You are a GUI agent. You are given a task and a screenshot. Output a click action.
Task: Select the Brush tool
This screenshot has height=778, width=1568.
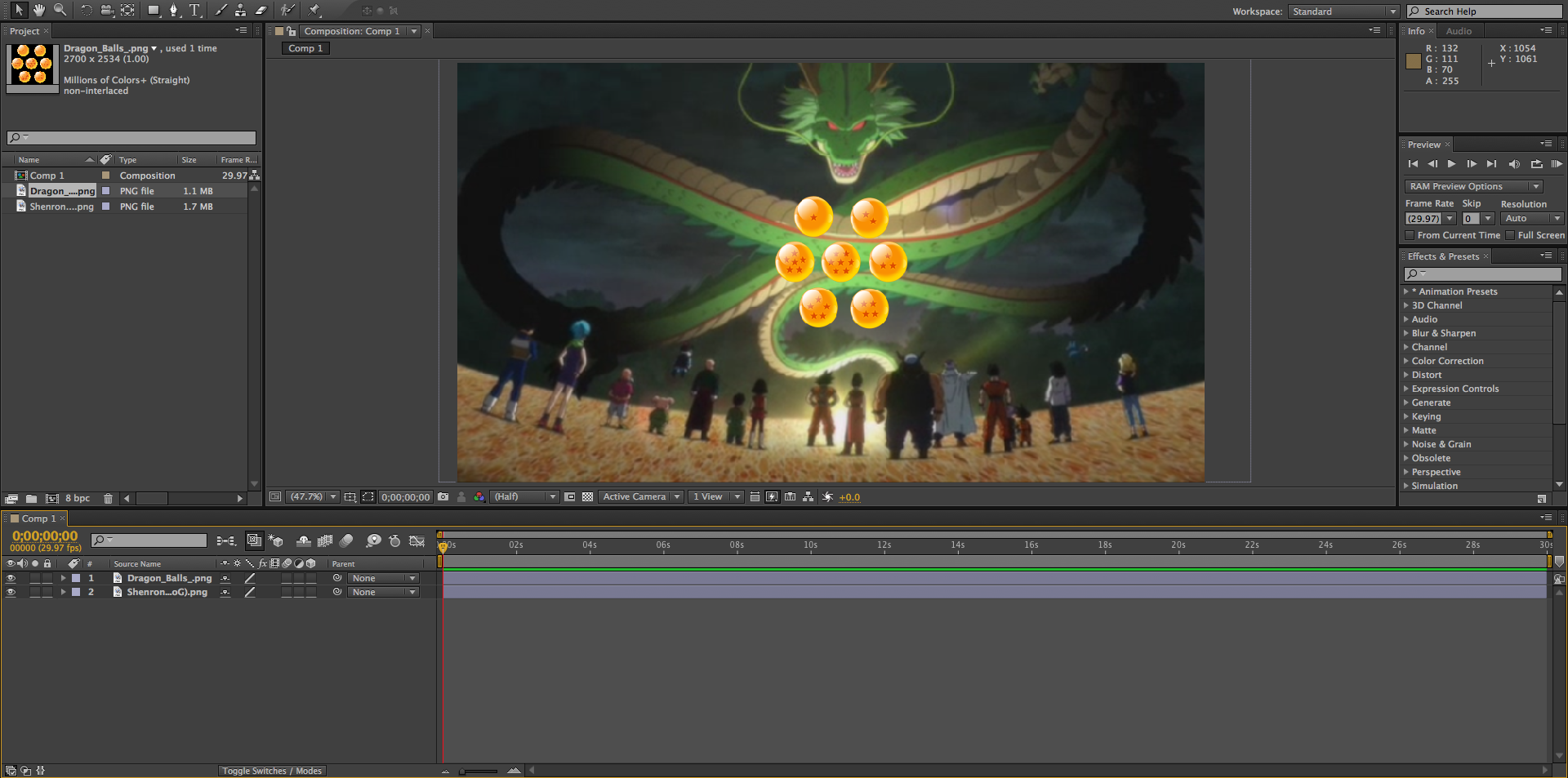(x=221, y=10)
